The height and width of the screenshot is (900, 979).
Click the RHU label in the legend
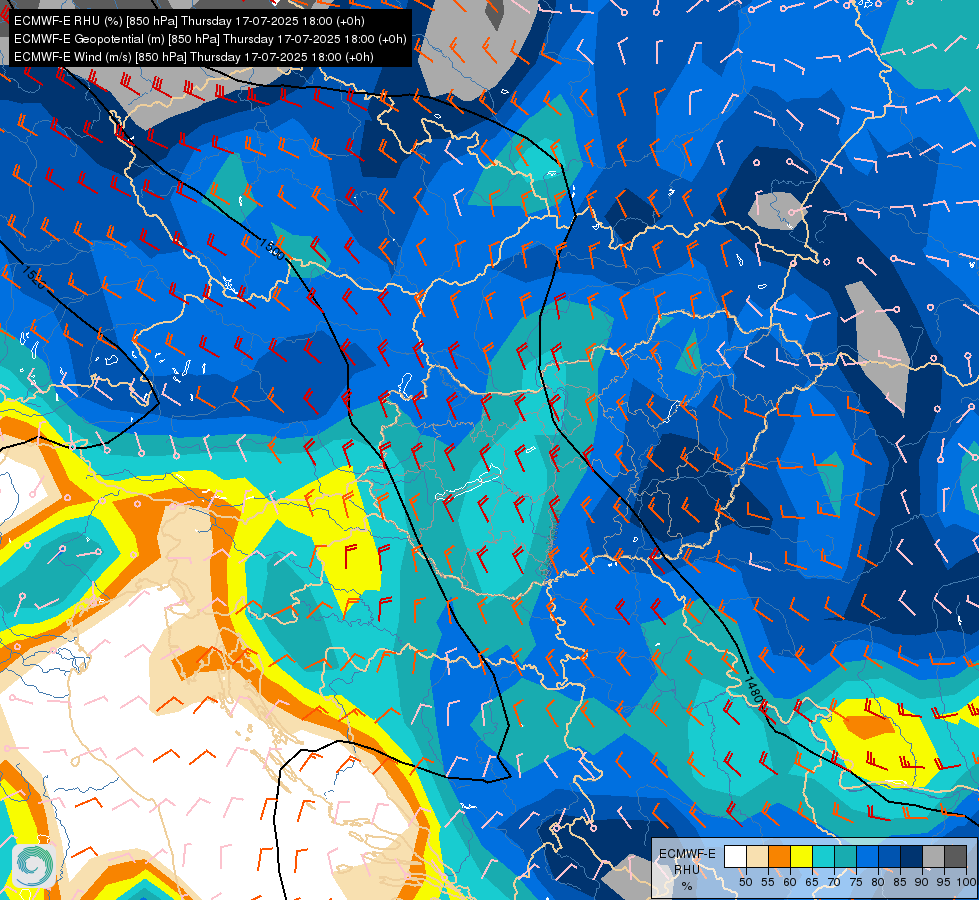pos(687,869)
